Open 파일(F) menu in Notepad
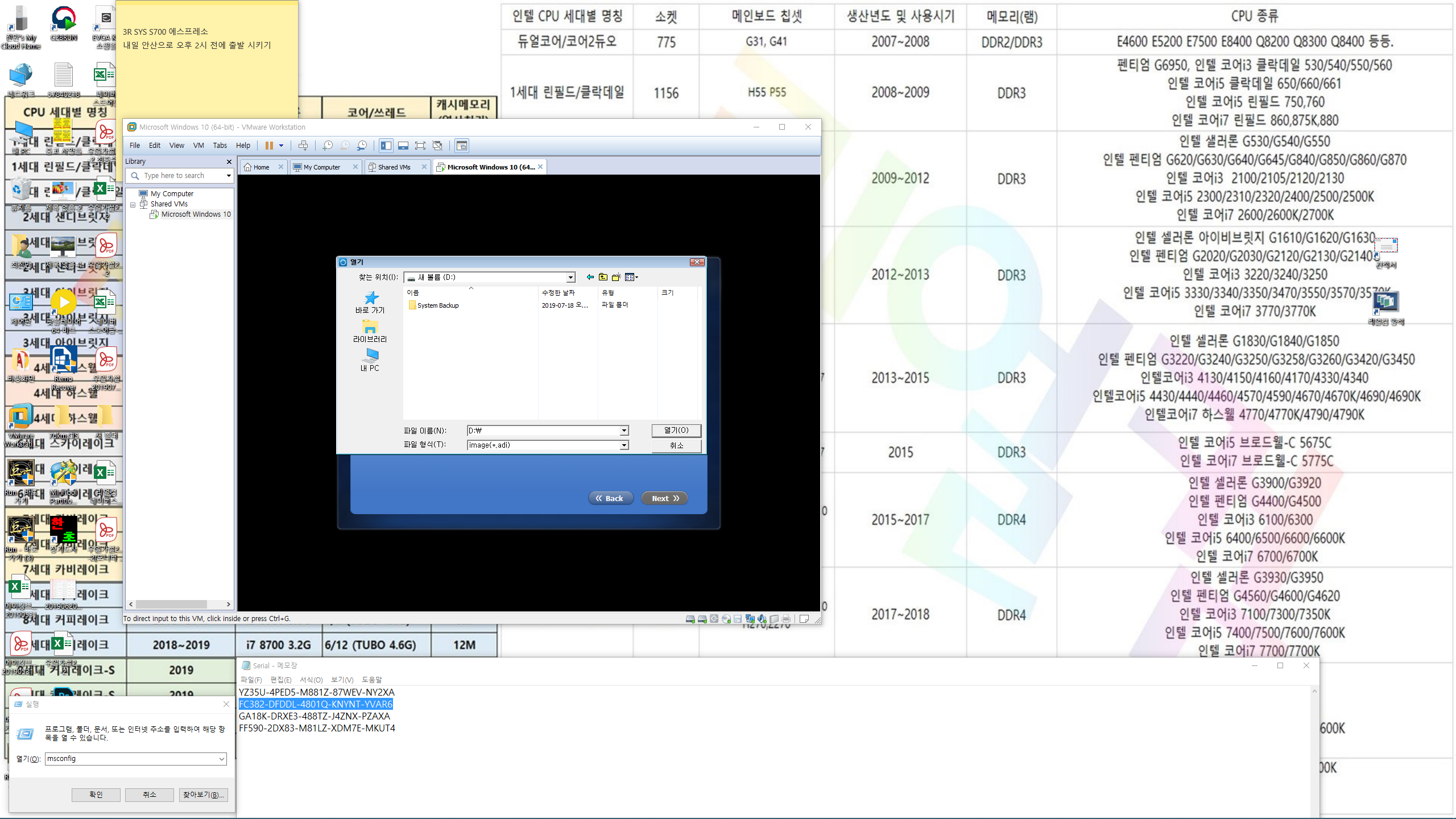This screenshot has width=1456, height=819. click(x=251, y=680)
